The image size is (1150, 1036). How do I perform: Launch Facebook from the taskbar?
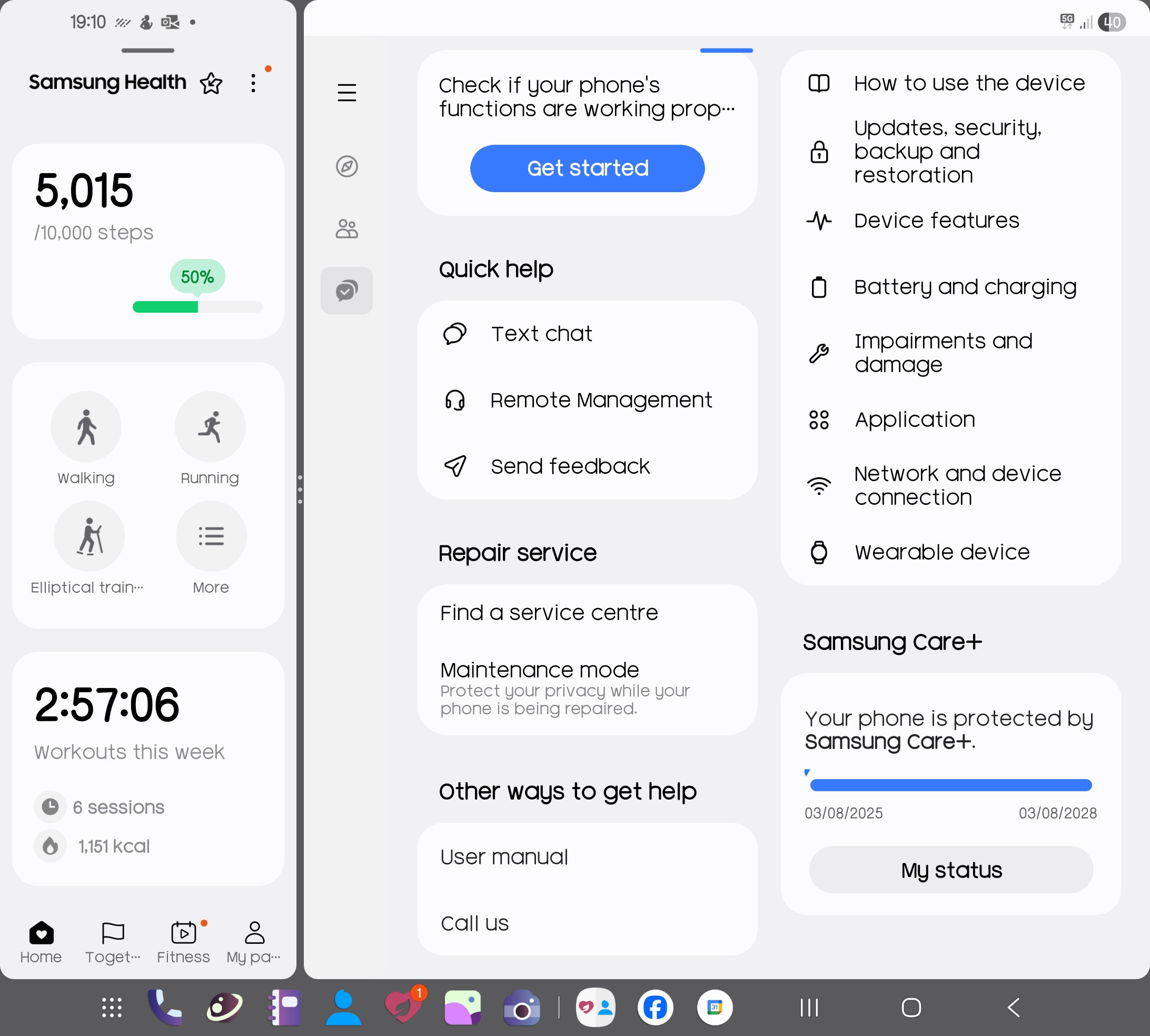655,1008
